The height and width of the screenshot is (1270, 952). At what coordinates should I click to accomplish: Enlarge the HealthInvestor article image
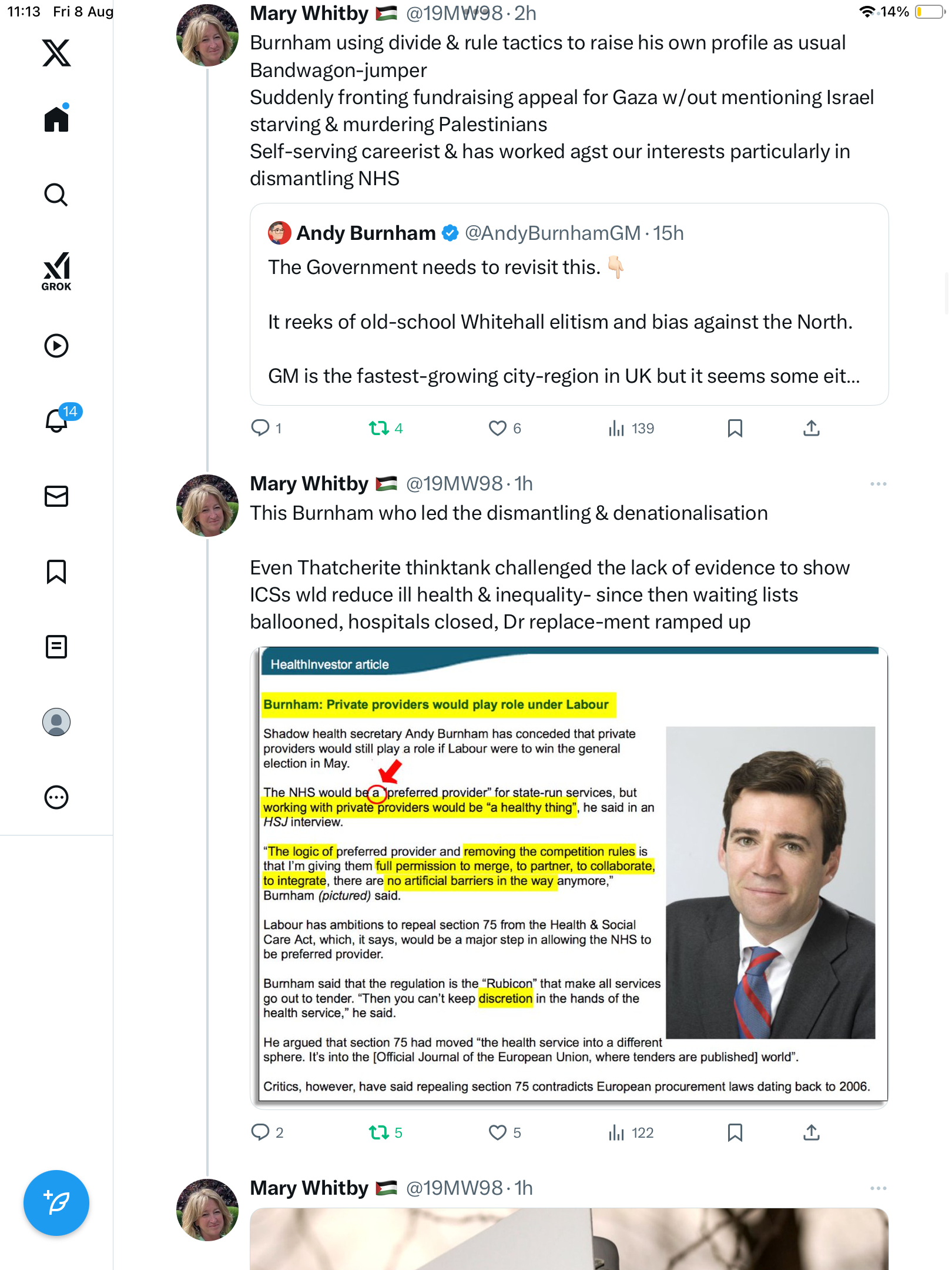(x=569, y=878)
